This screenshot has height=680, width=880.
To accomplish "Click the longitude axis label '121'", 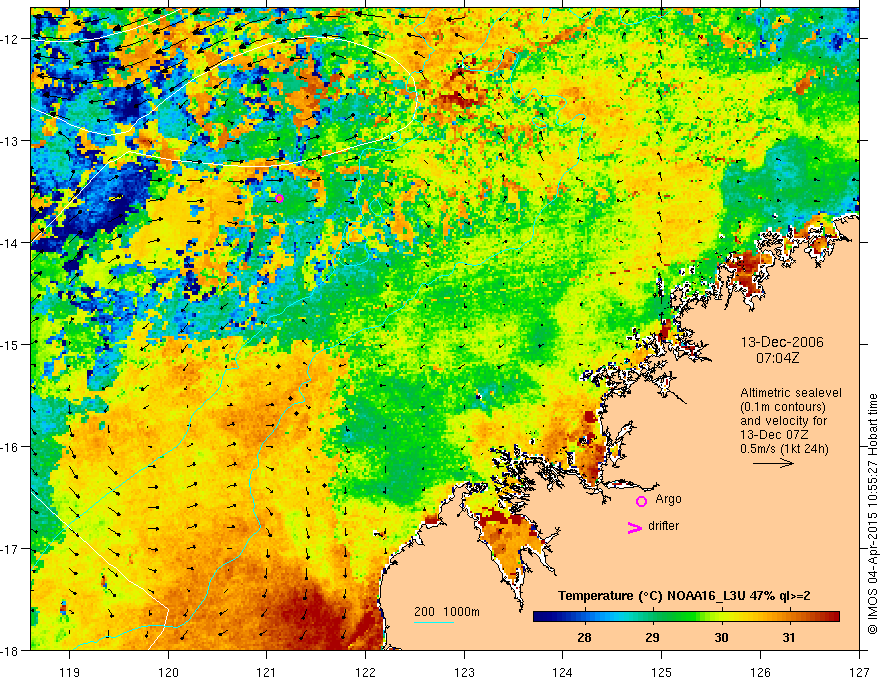I will [267, 672].
